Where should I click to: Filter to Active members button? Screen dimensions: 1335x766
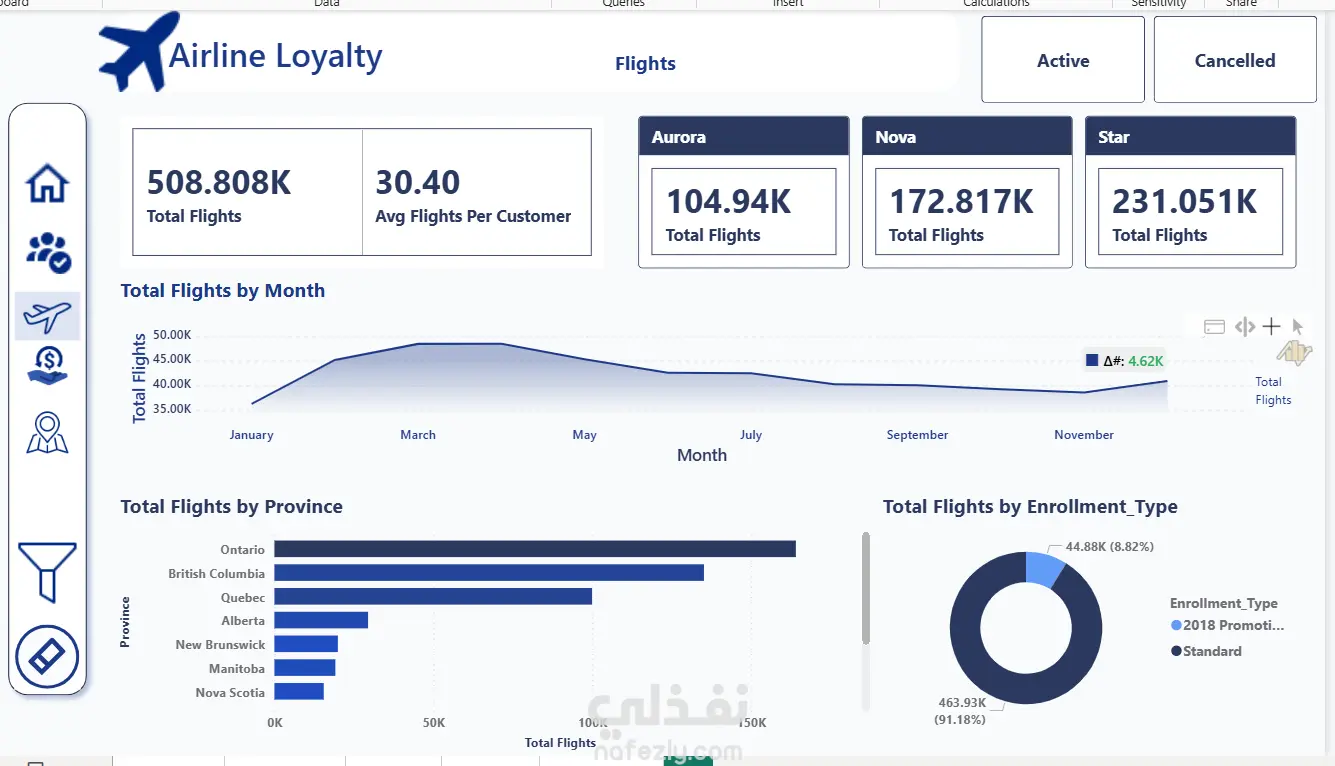point(1063,60)
